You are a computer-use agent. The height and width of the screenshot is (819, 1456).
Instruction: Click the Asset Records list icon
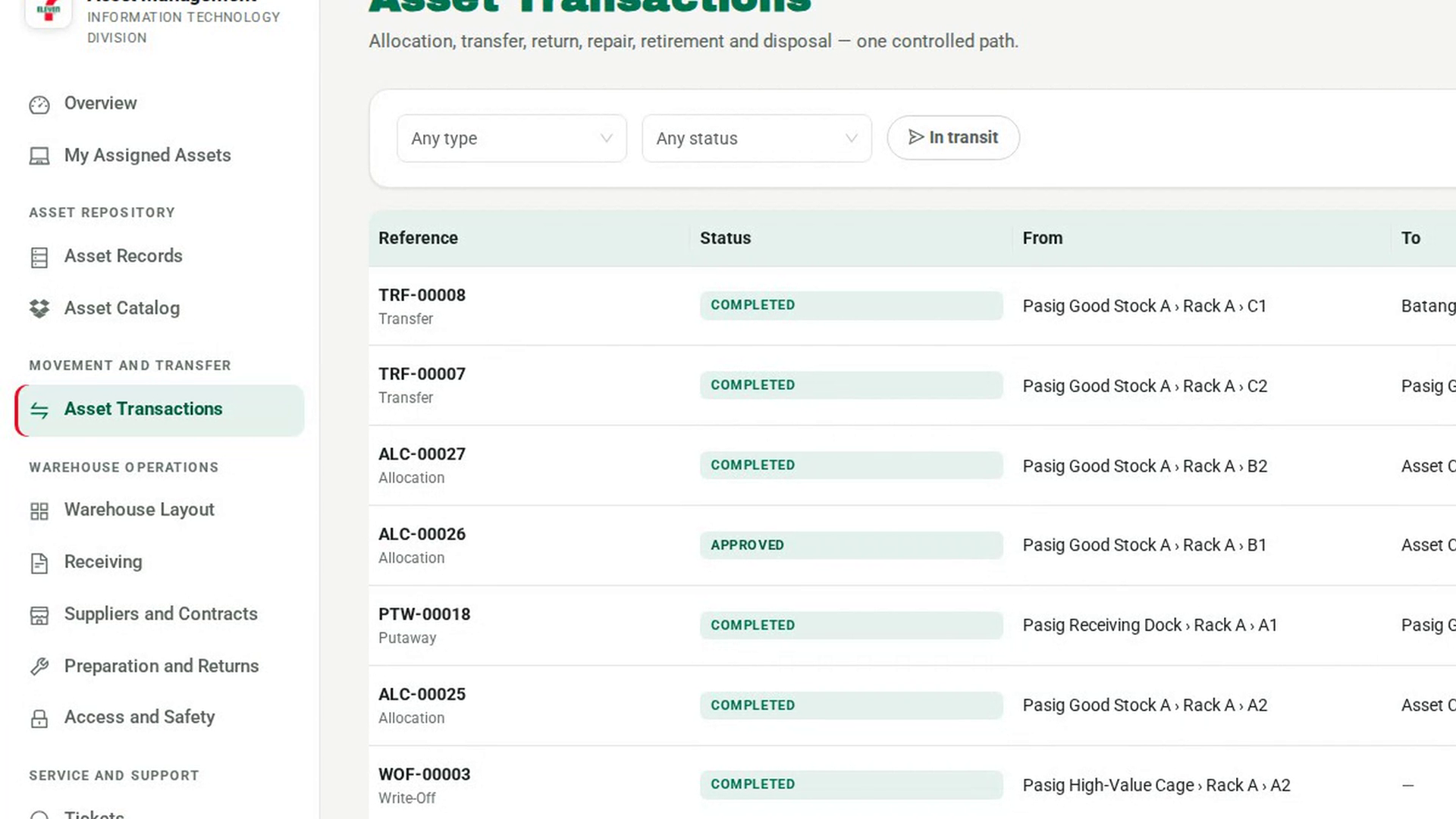(39, 257)
